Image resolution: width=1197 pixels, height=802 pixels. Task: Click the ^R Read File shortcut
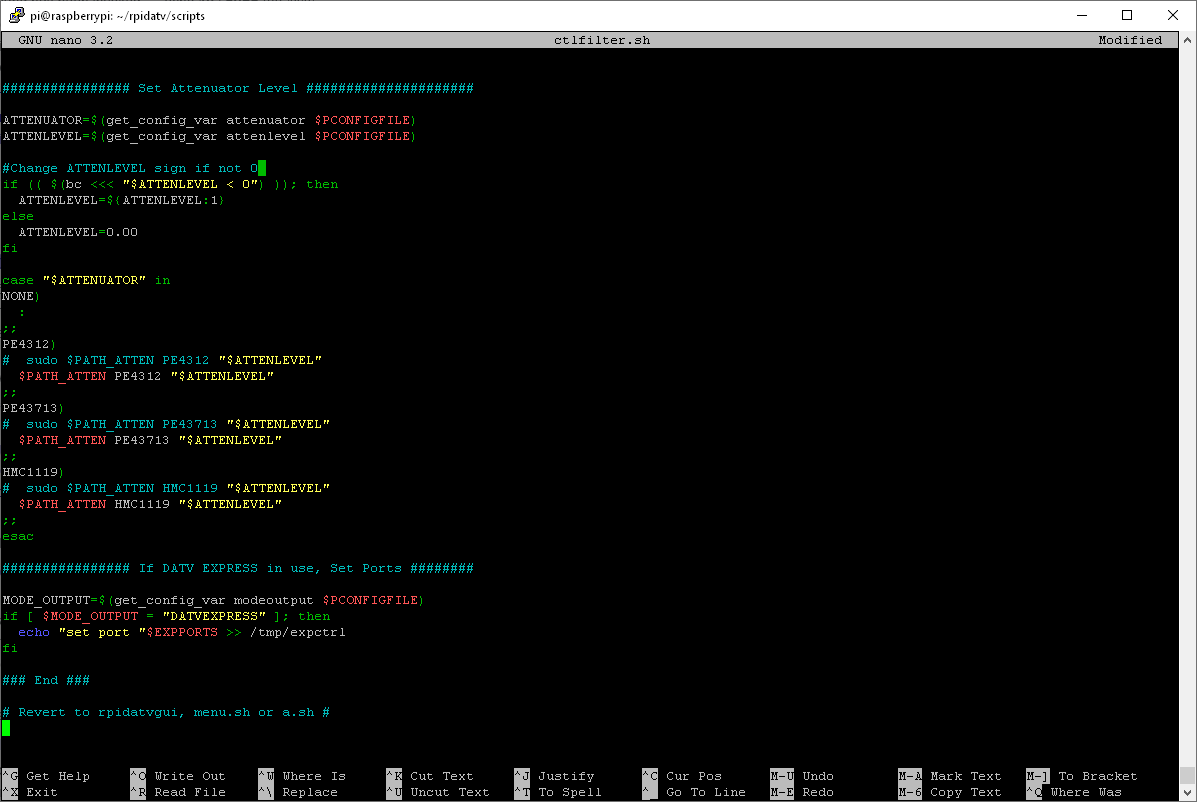pyautogui.click(x=178, y=792)
